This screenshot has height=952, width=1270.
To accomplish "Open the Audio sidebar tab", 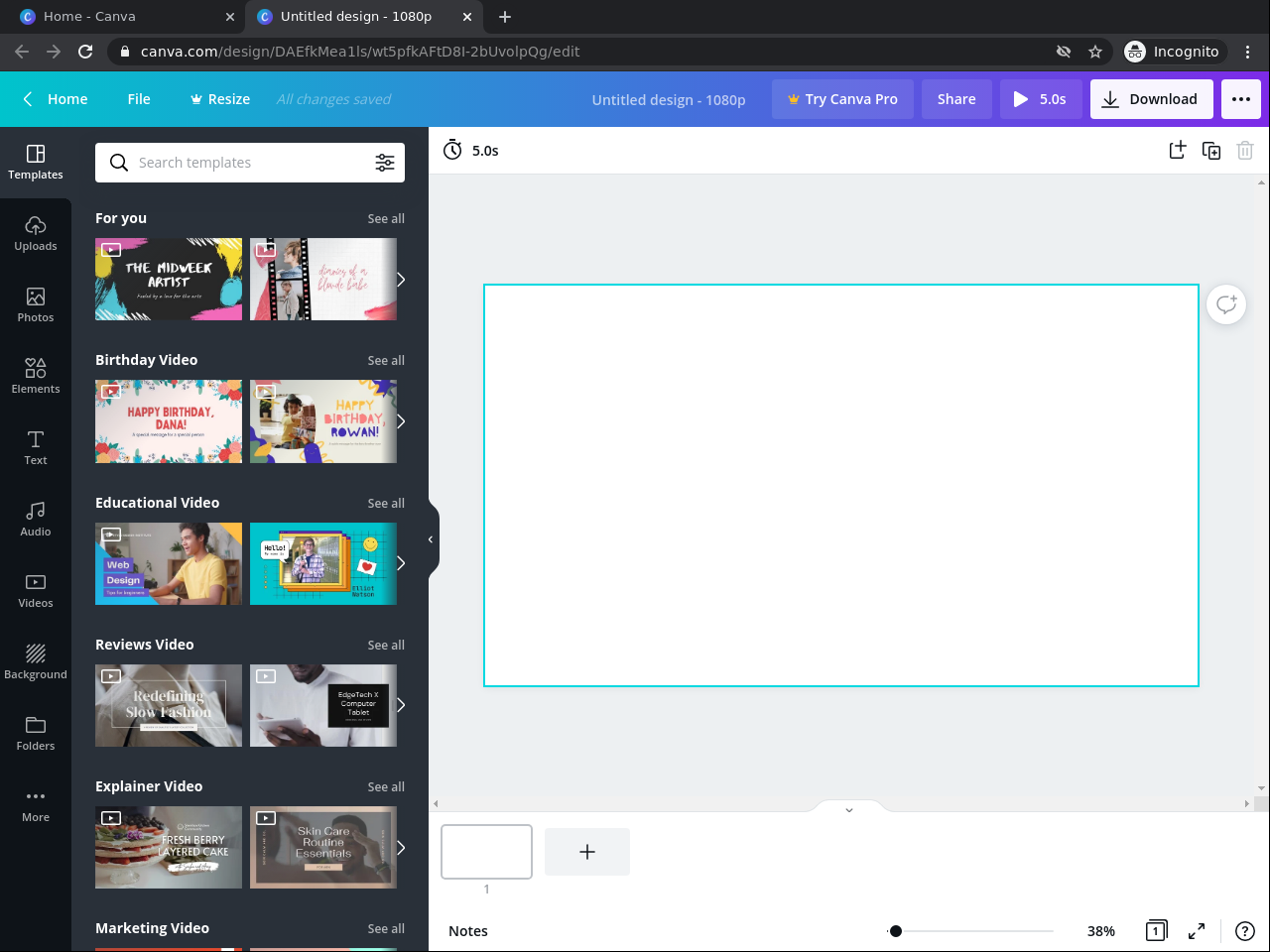I will (36, 520).
